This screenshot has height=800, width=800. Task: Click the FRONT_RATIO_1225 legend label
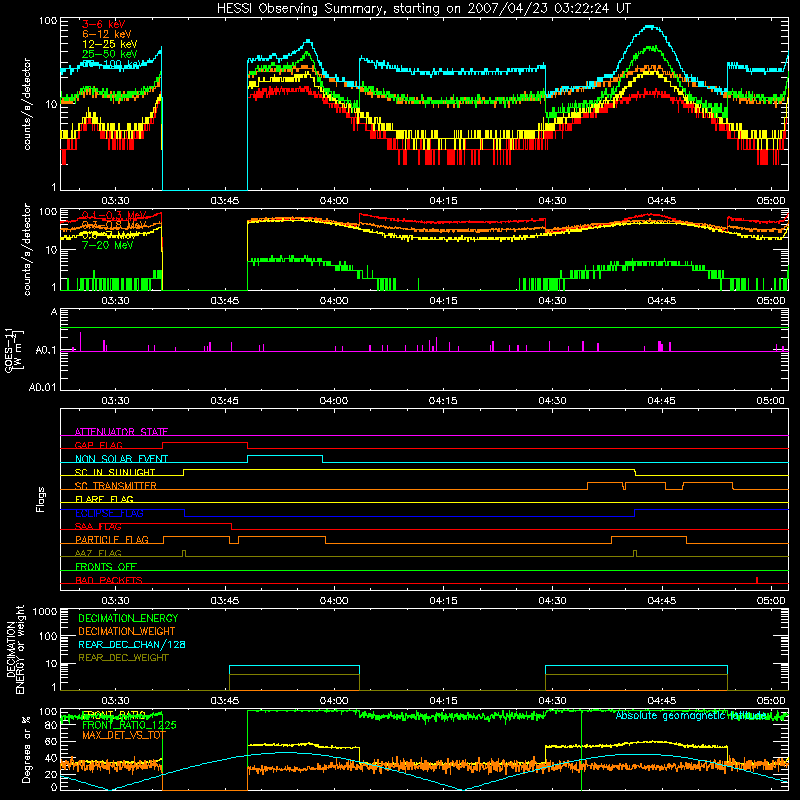click(129, 725)
